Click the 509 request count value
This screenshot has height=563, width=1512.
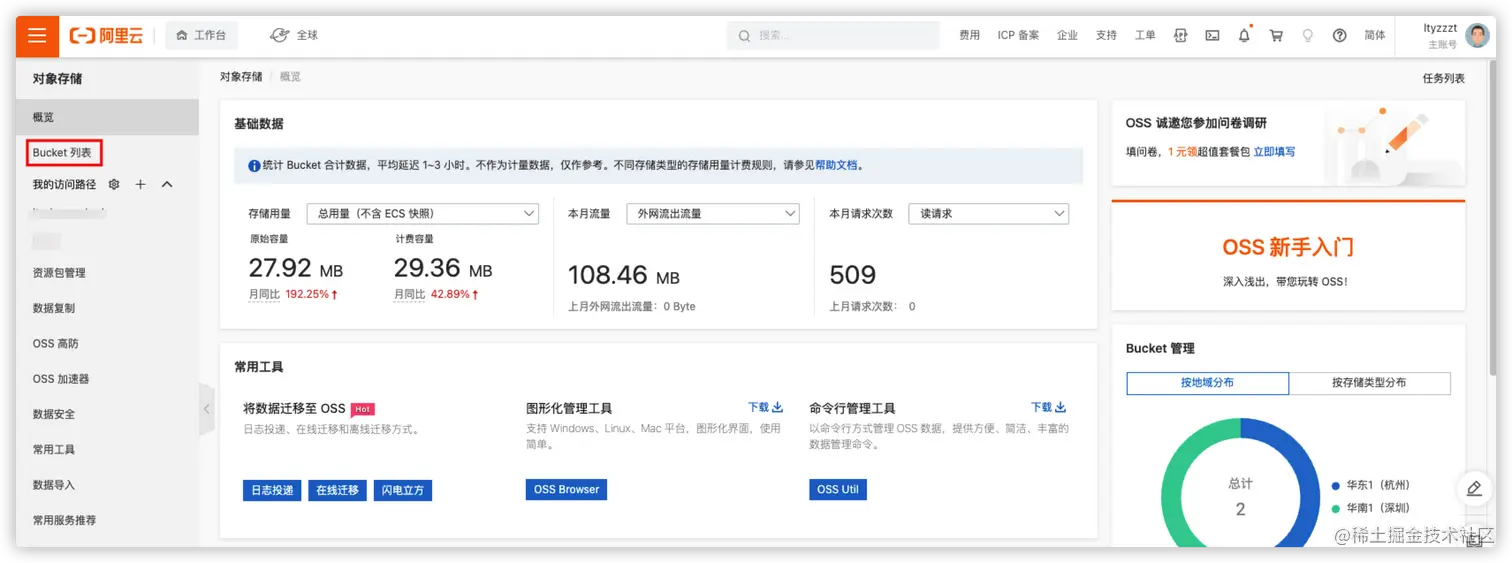853,275
